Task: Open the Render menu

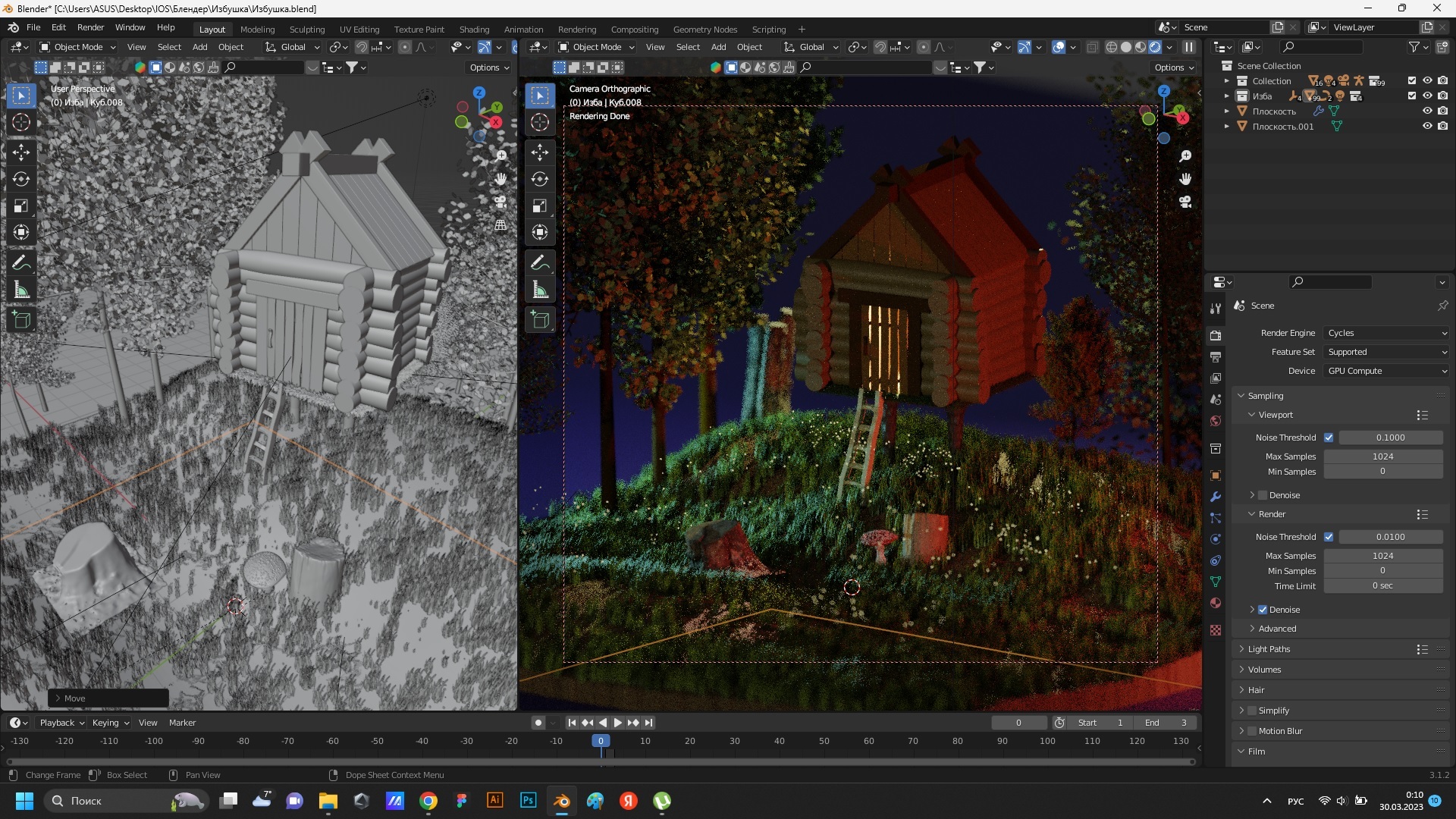Action: point(90,27)
